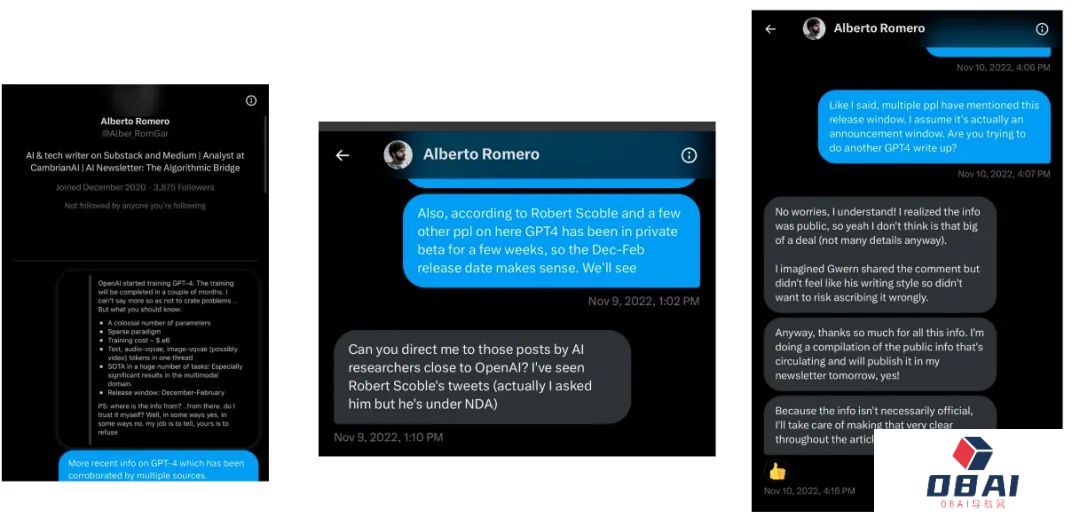The height and width of the screenshot is (519, 1080).
Task: Tap back arrow in the Nov 9 chat
Action: point(342,156)
